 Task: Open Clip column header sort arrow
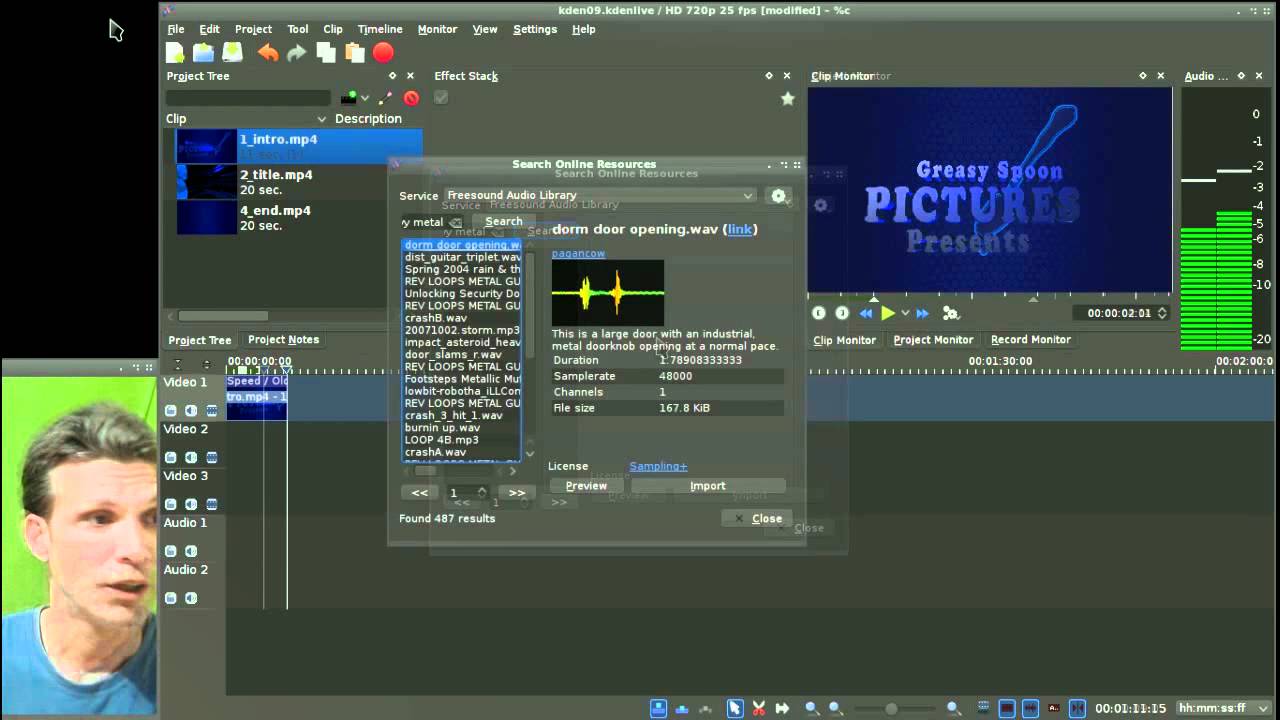321,119
